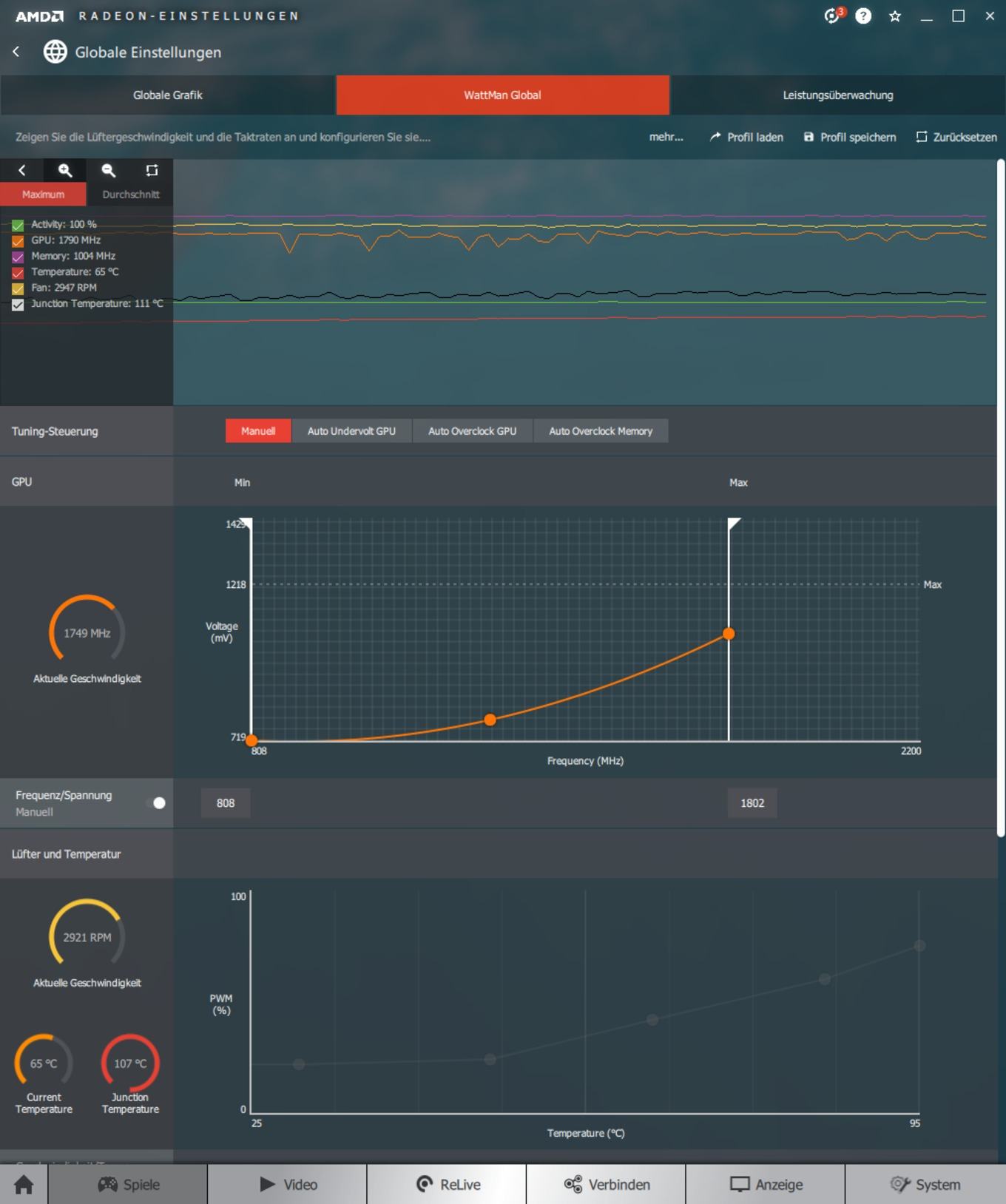Open the Verbinden section
The image size is (1006, 1204).
607,1184
